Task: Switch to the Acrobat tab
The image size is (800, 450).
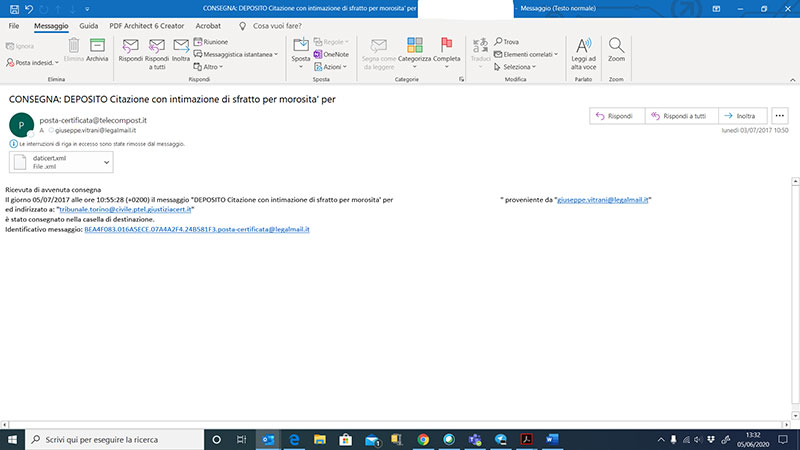Action: click(208, 26)
